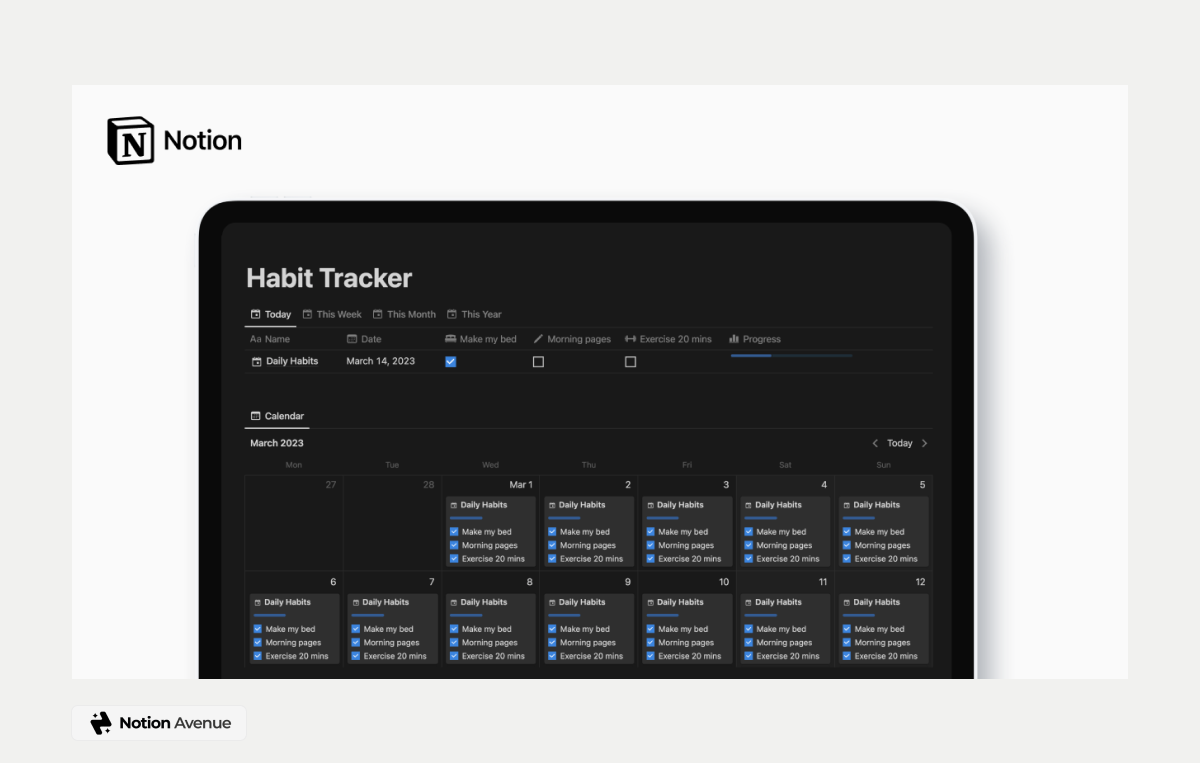Click the left chevron to view previous month
1200x763 pixels.
point(874,443)
